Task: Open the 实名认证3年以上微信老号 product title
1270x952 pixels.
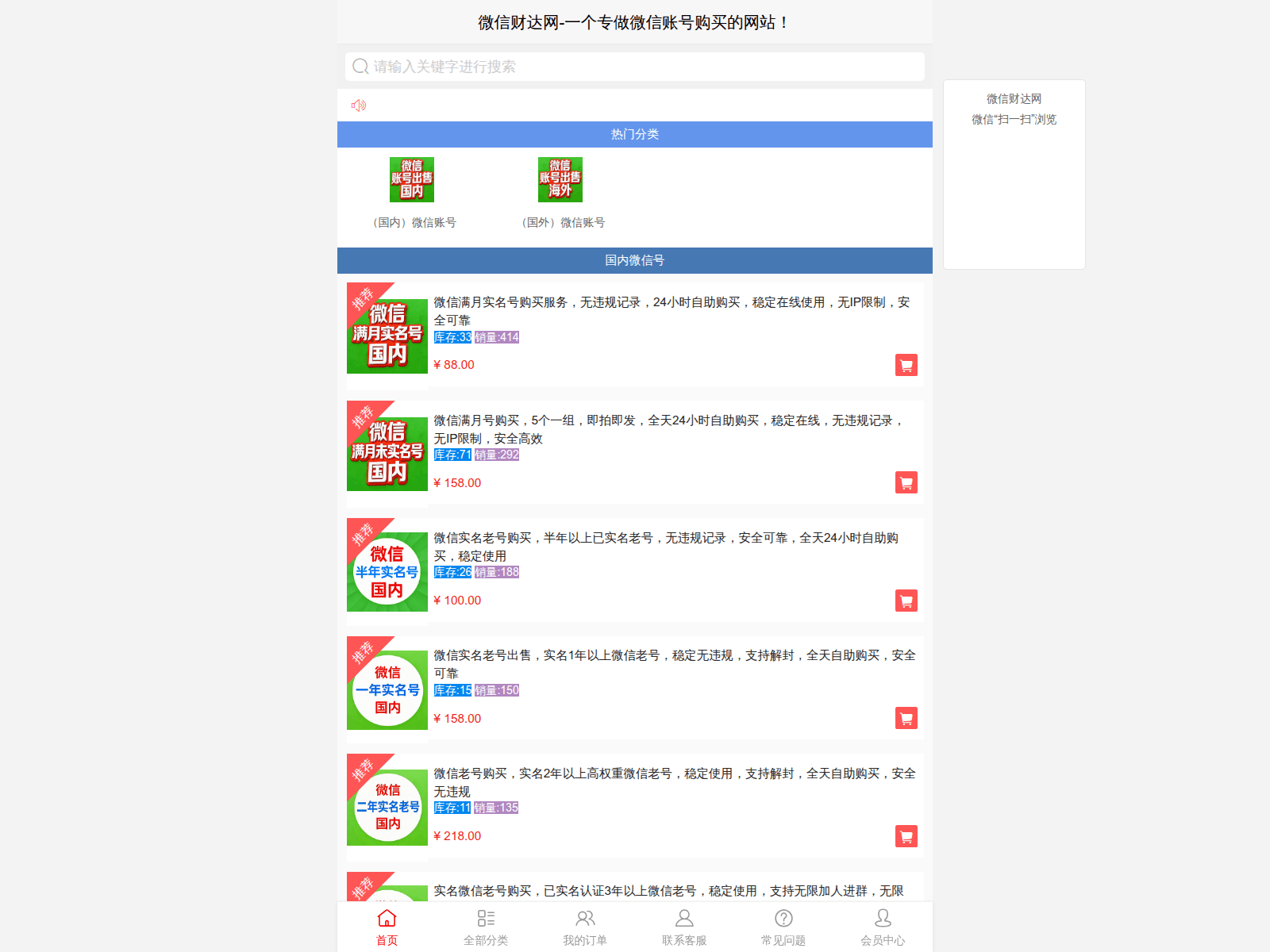Action: 668,891
